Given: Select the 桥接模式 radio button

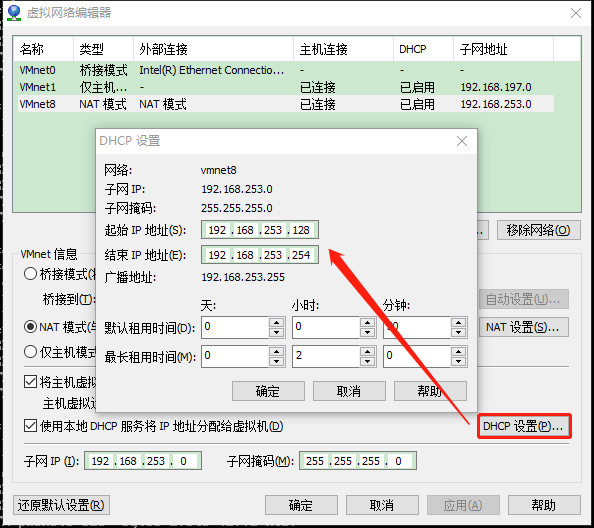Looking at the screenshot, I should click(x=30, y=274).
